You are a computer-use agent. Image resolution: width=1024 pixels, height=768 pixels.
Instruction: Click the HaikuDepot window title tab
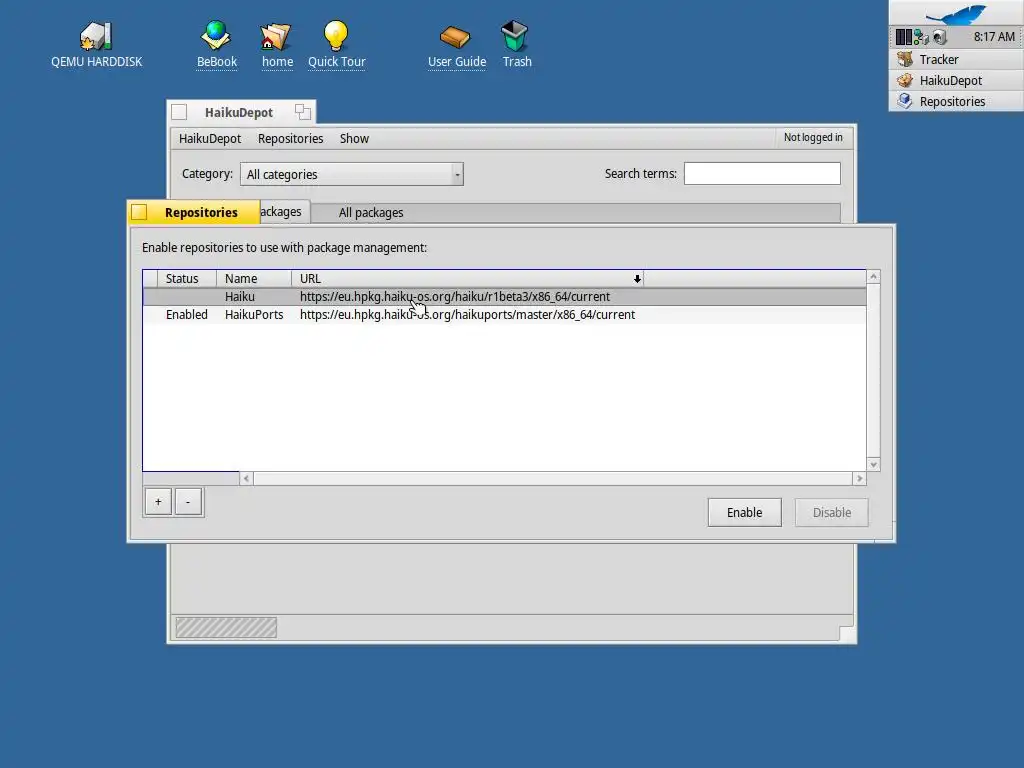(x=239, y=112)
